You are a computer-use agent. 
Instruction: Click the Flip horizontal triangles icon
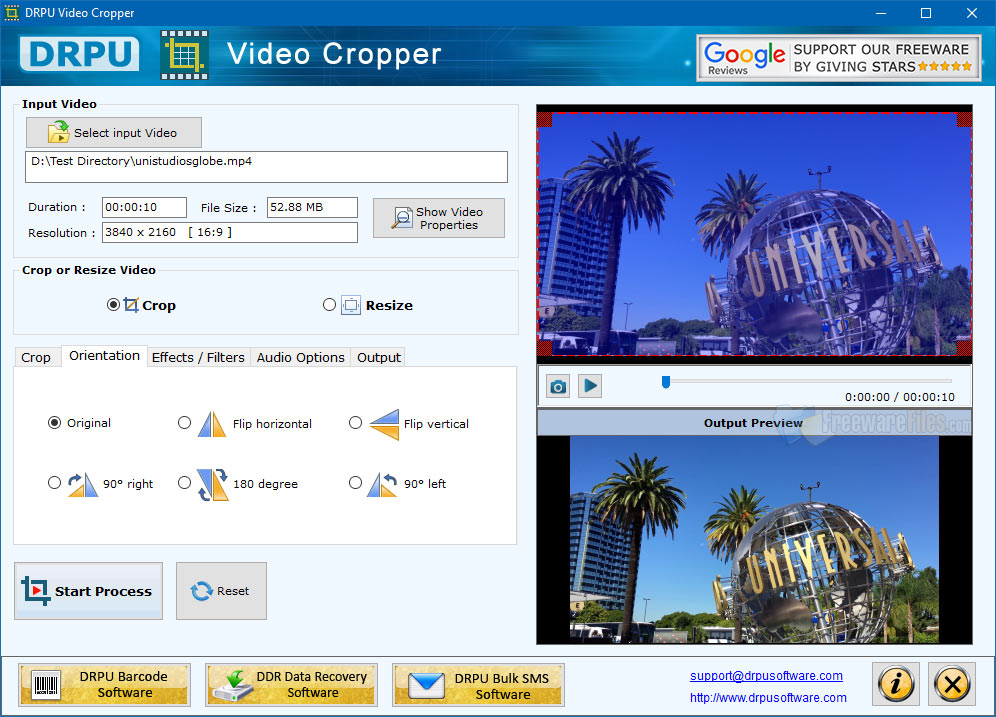212,424
